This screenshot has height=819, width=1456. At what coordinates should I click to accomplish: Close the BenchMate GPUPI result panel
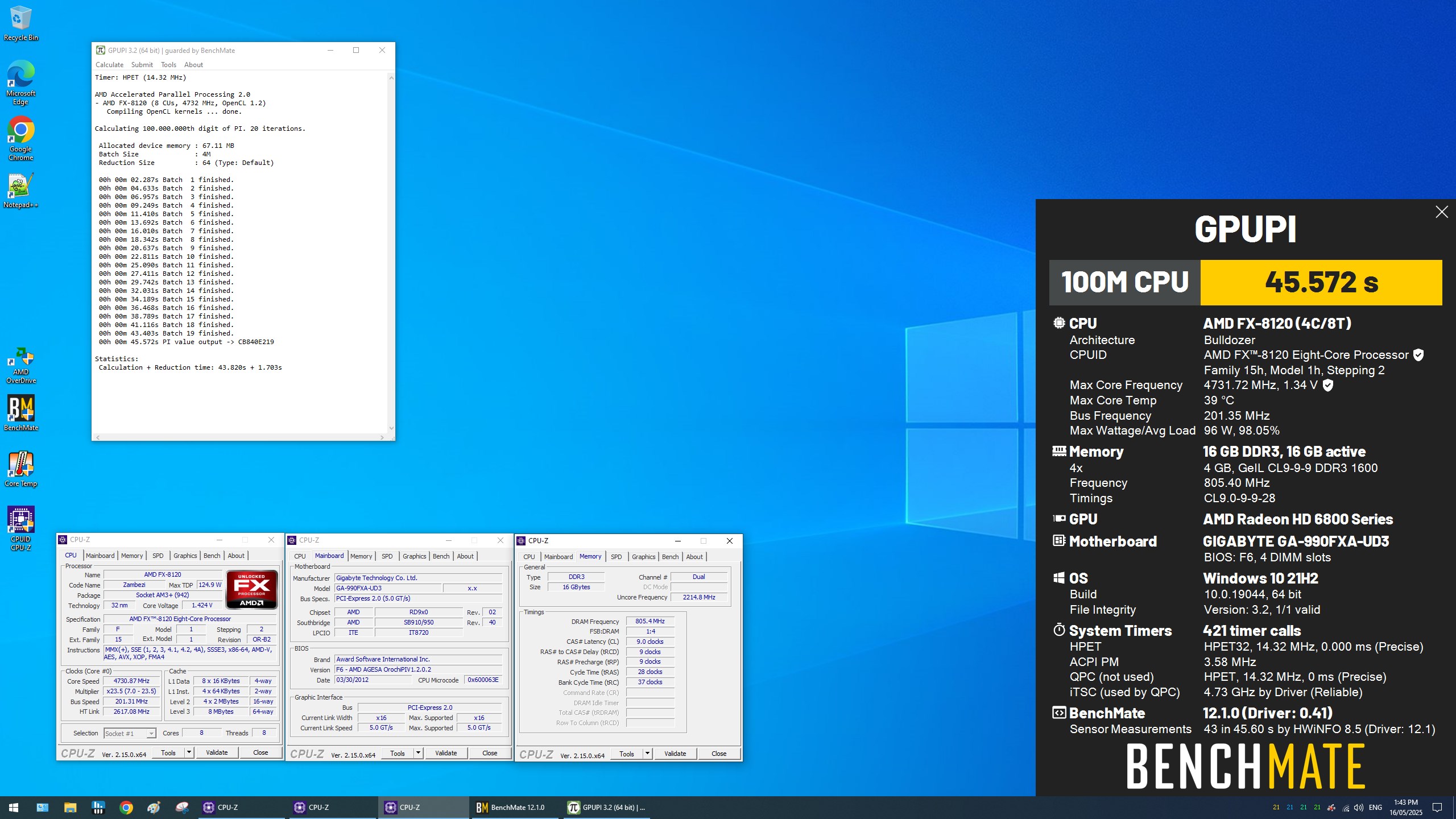tap(1441, 212)
